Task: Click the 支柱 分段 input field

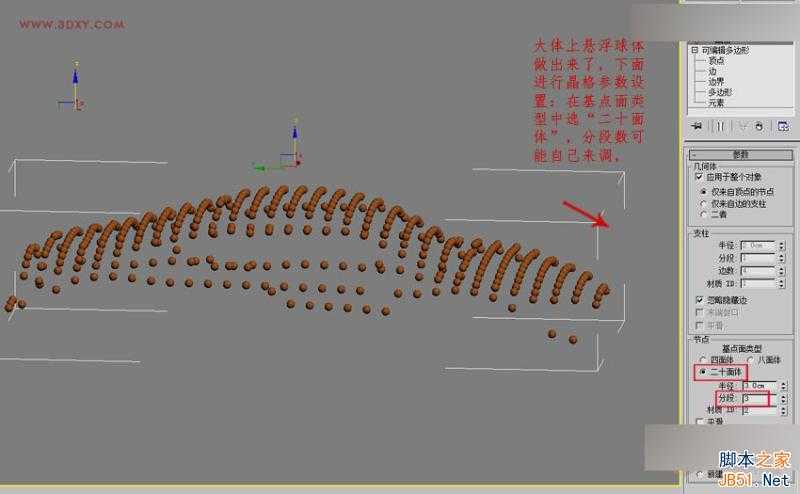Action: 758,258
